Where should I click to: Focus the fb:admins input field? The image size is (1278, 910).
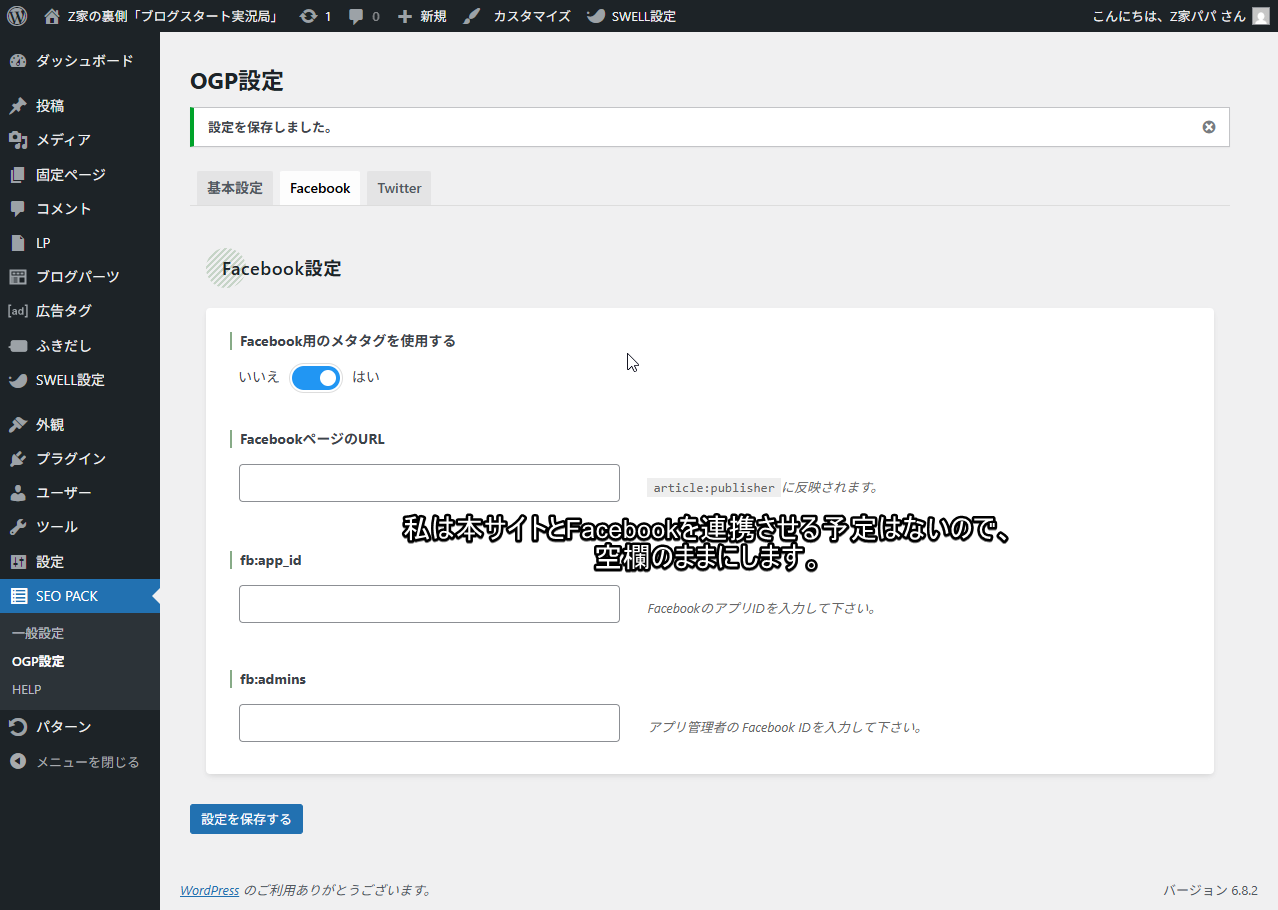point(429,723)
